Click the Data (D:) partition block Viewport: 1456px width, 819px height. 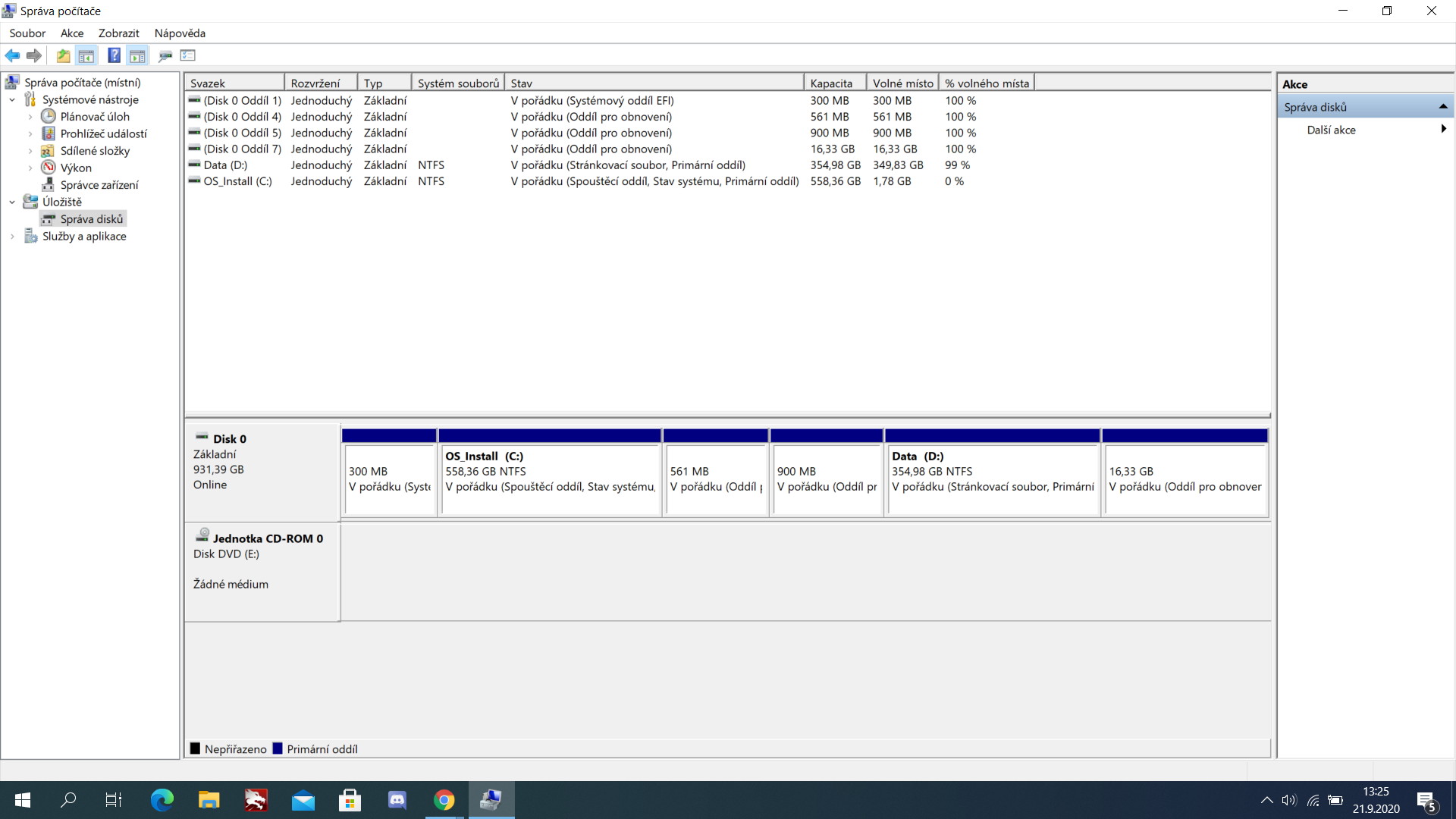coord(992,473)
